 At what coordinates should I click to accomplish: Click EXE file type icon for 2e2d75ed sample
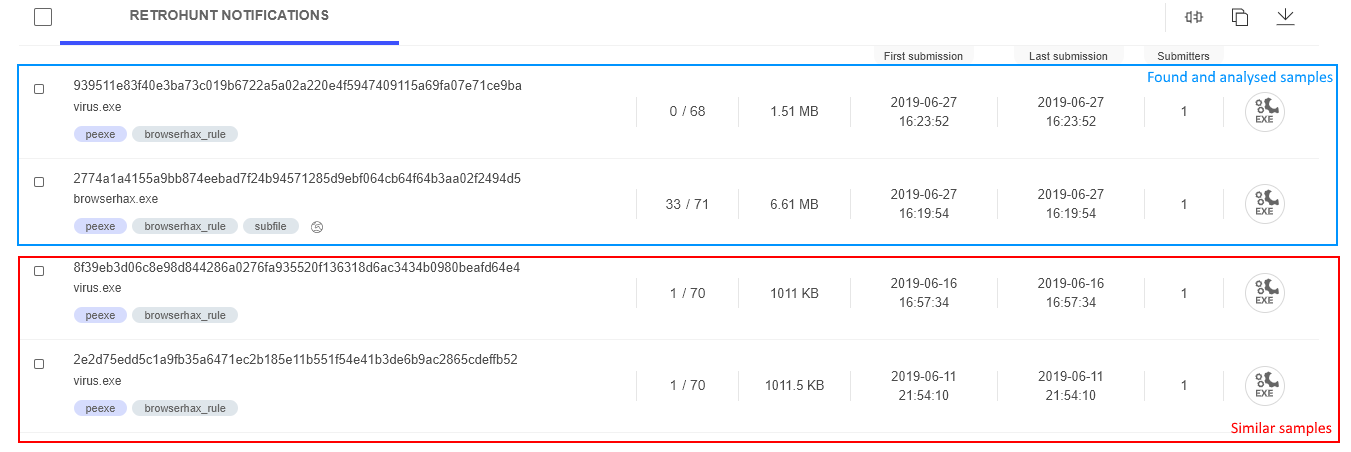pyautogui.click(x=1264, y=386)
